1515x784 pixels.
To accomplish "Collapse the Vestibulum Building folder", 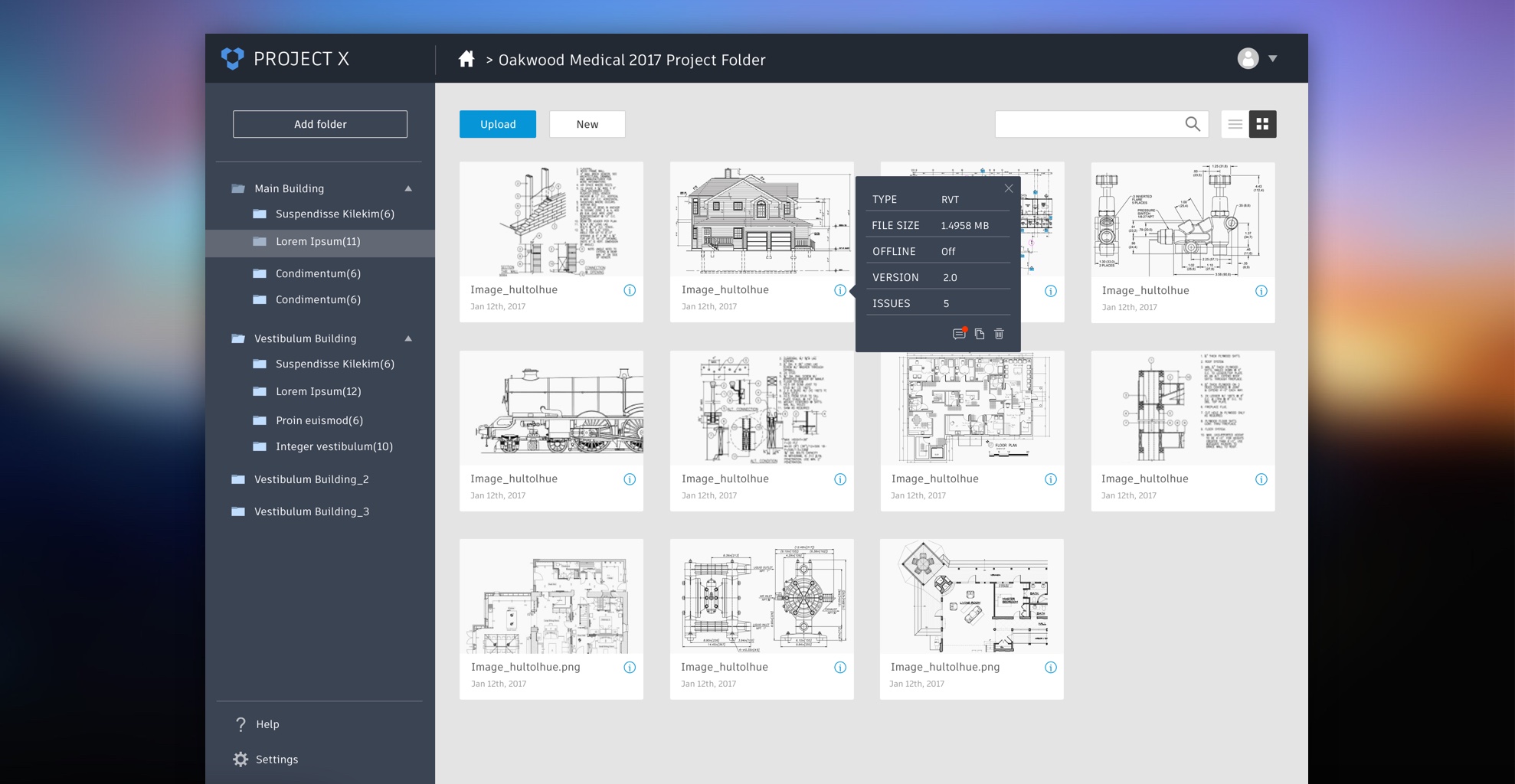I will (x=408, y=338).
